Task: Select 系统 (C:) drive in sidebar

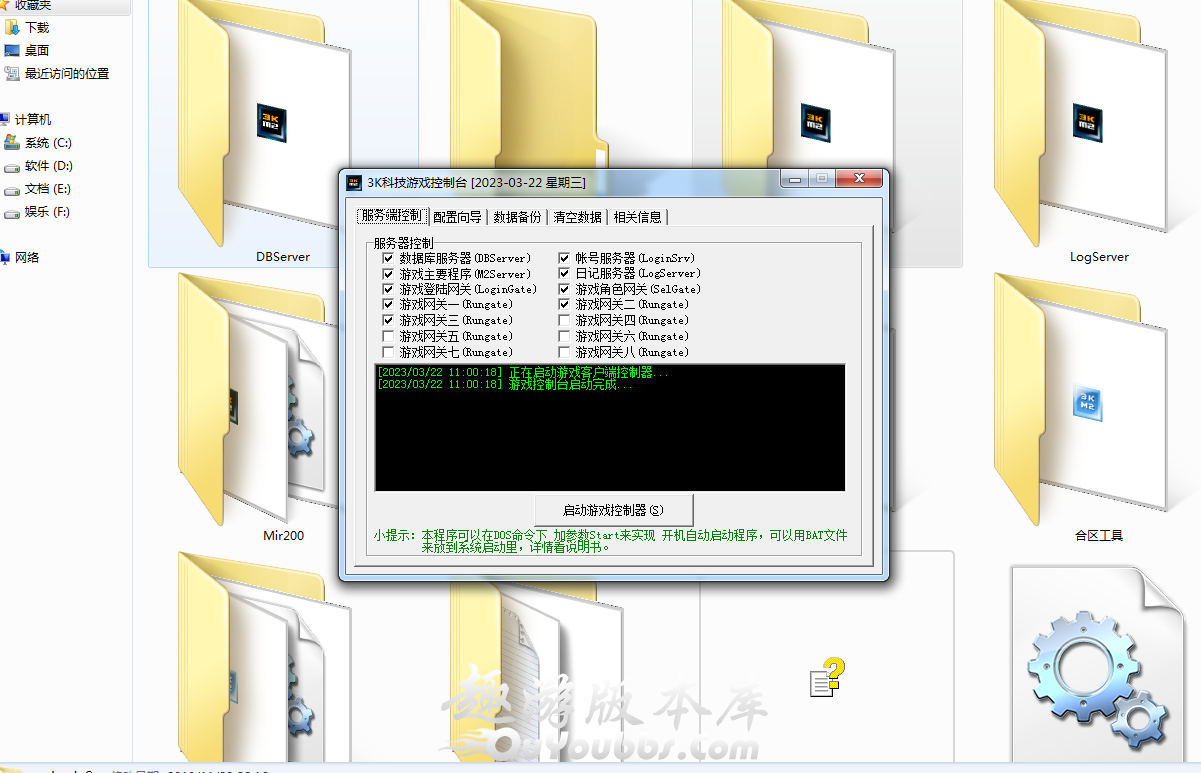Action: pyautogui.click(x=47, y=143)
